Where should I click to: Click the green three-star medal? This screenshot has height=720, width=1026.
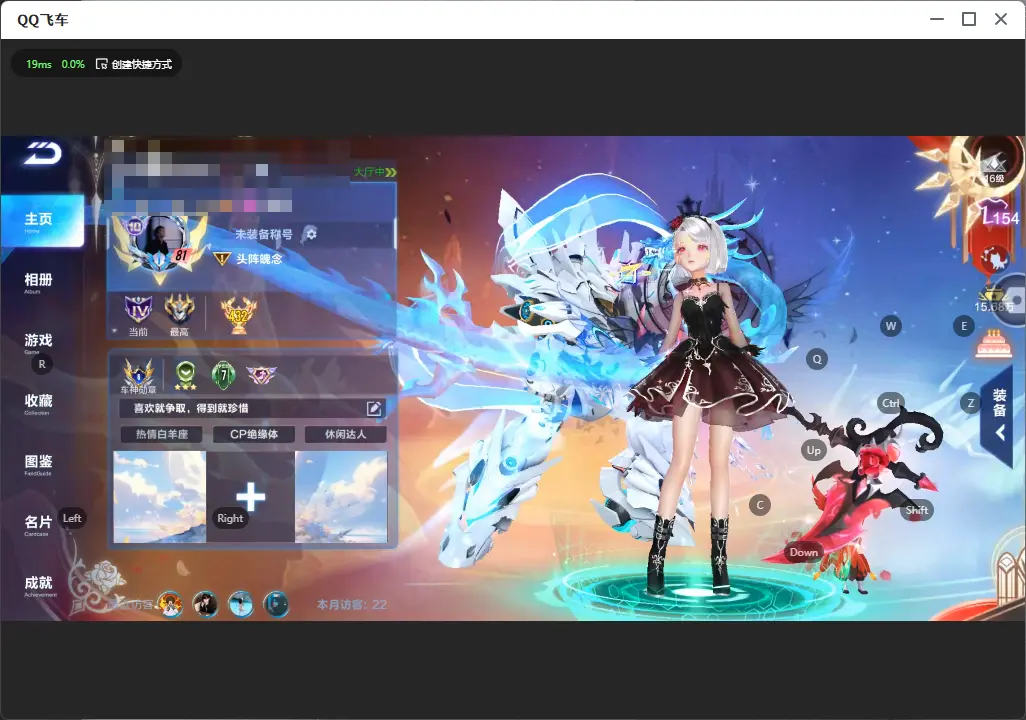pos(186,376)
